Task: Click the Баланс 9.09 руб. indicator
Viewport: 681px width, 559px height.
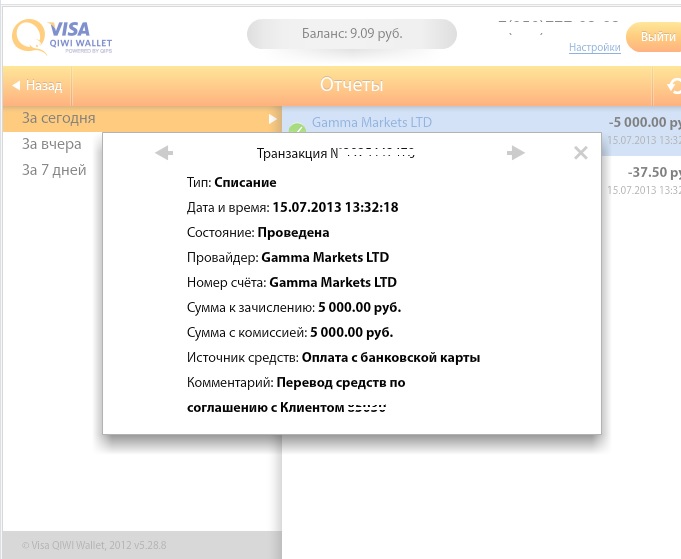Action: [x=352, y=34]
